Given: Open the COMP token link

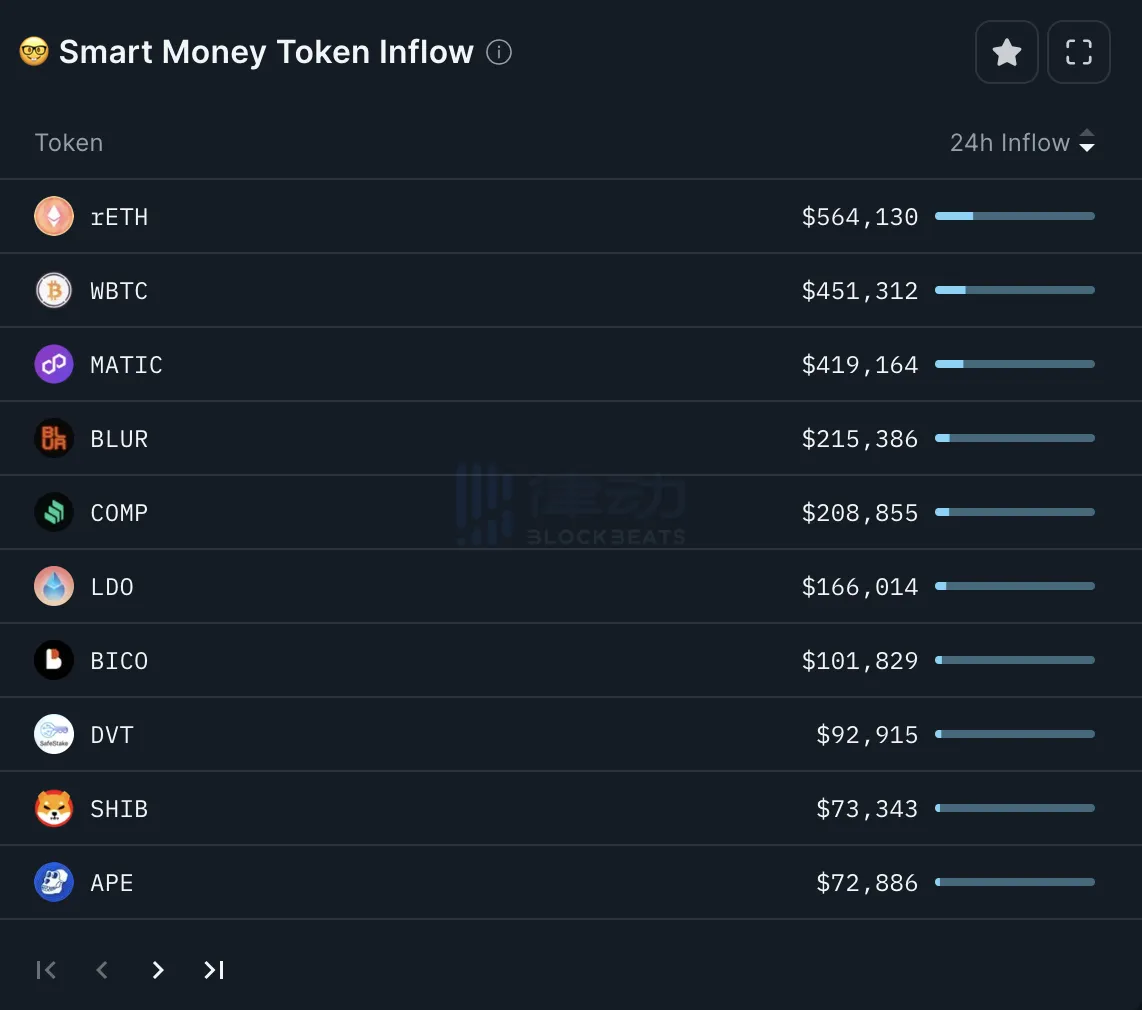Looking at the screenshot, I should (119, 513).
